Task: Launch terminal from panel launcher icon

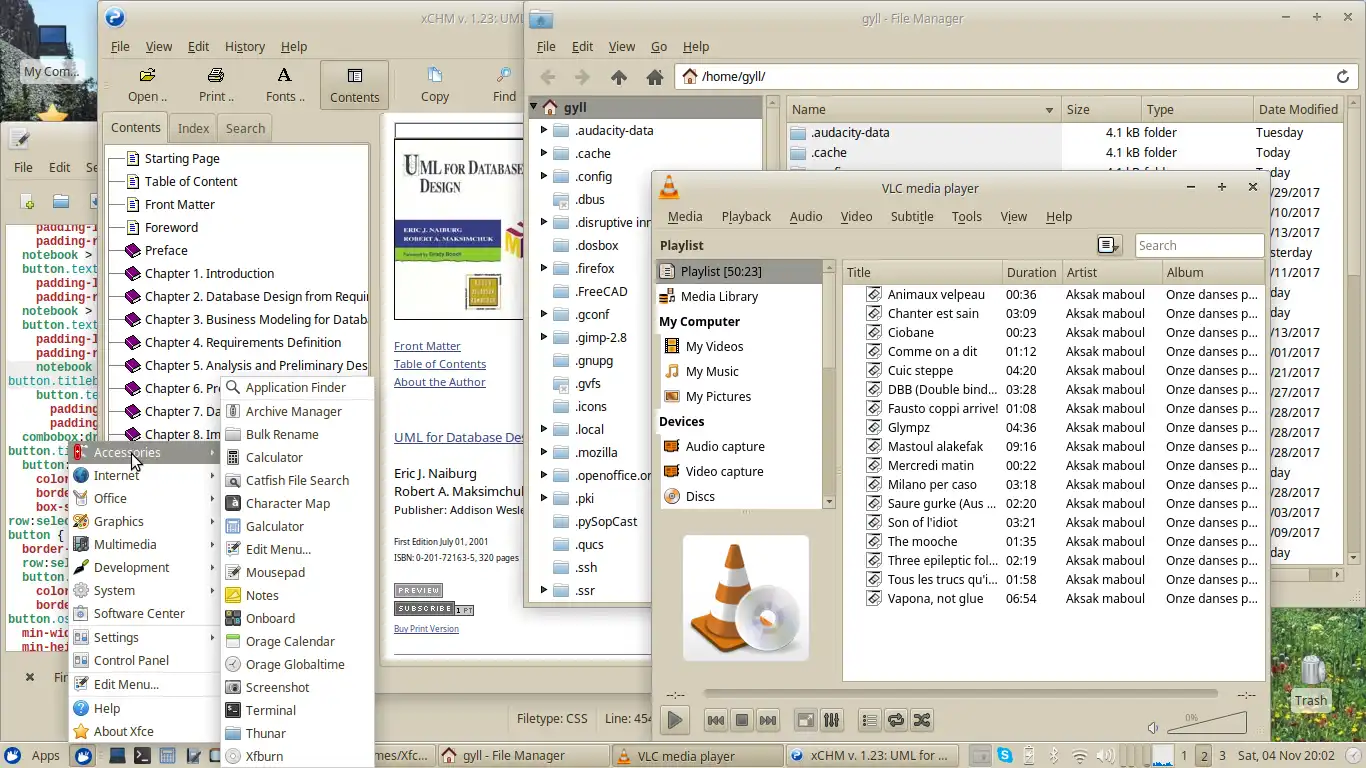Action: 143,756
